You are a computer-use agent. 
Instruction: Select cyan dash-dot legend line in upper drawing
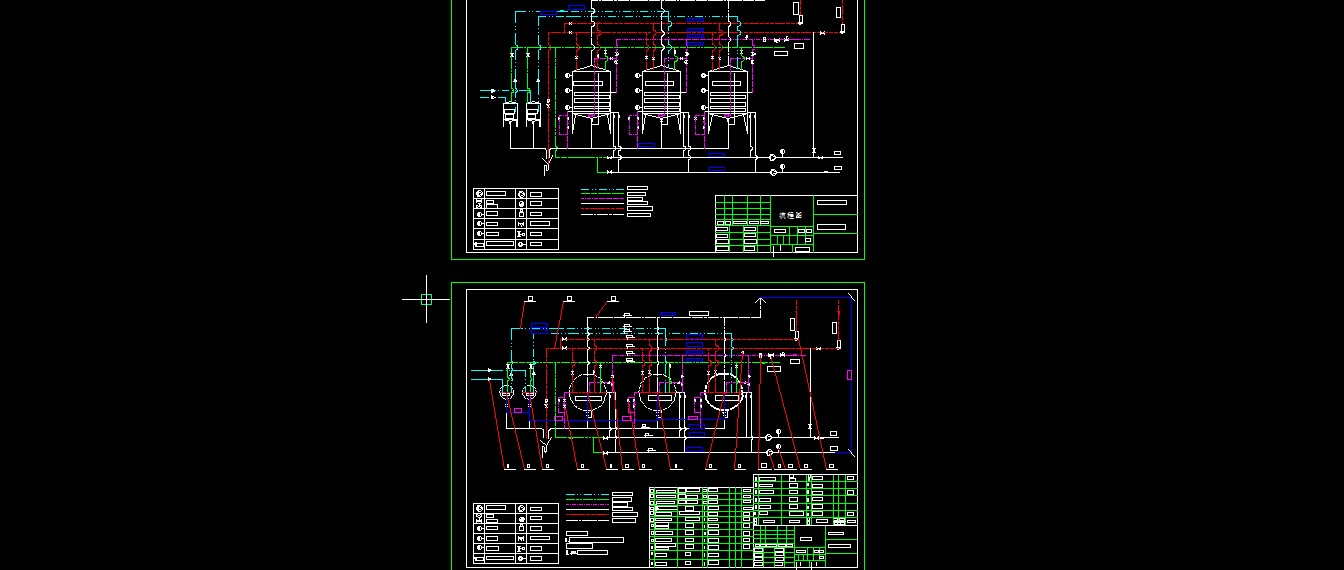click(602, 189)
